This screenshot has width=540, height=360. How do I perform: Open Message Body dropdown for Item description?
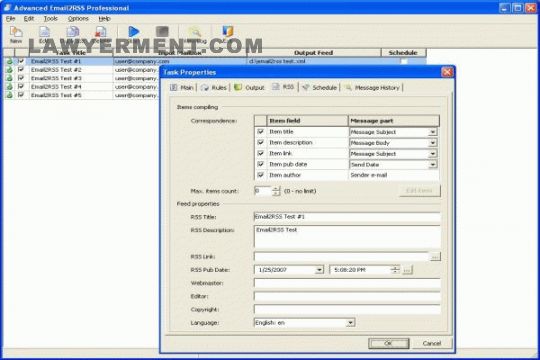(433, 143)
